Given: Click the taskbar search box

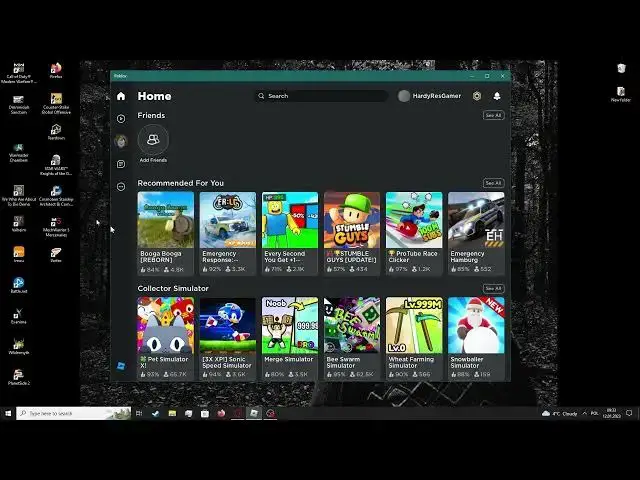Looking at the screenshot, I should pos(74,413).
